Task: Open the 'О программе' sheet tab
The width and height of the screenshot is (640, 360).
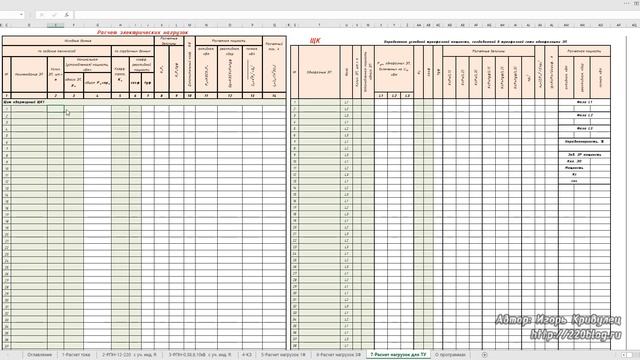Action: pos(450,355)
